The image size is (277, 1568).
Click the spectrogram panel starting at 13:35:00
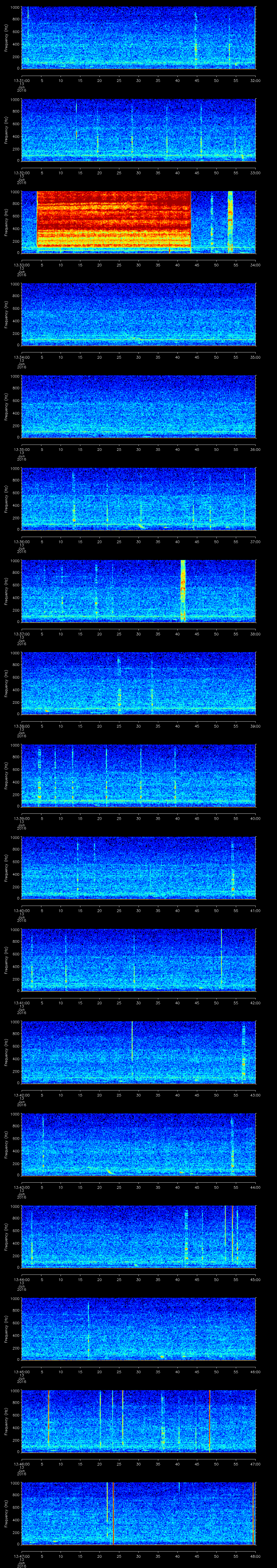pyautogui.click(x=138, y=407)
